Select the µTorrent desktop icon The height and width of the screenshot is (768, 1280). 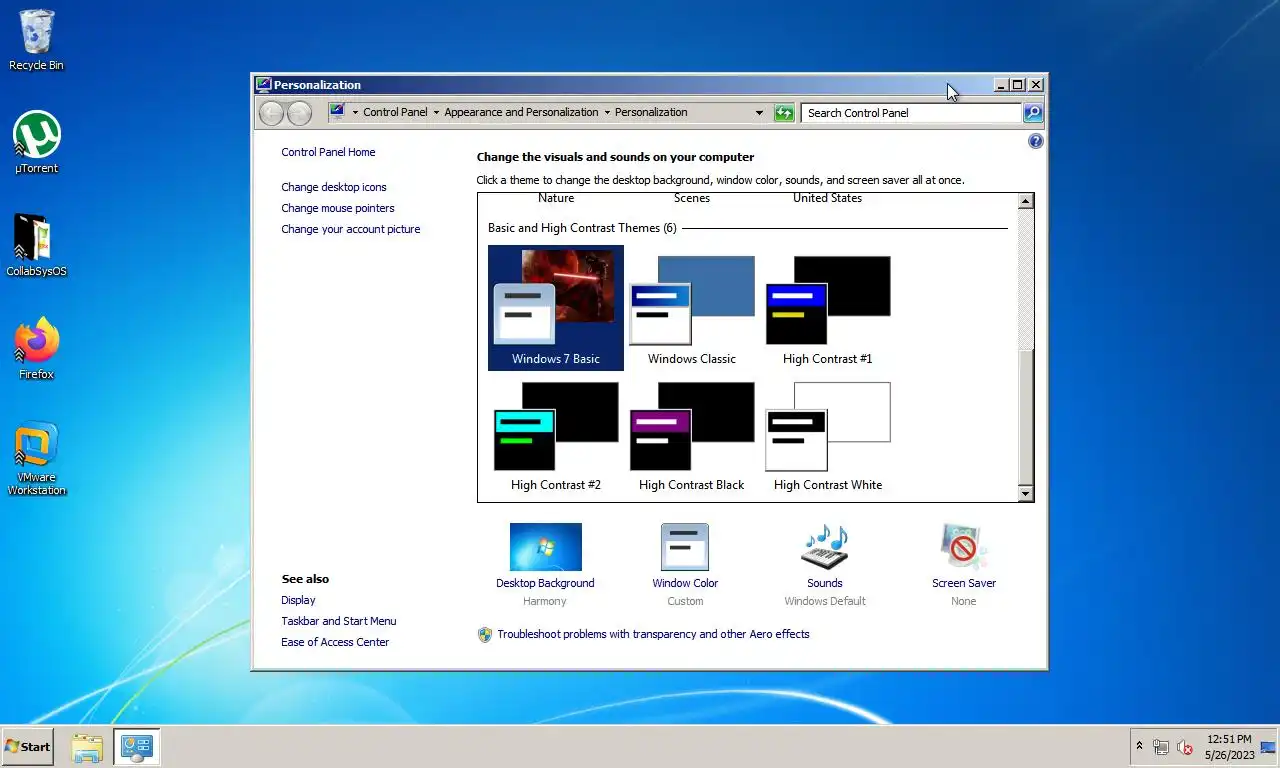pyautogui.click(x=36, y=142)
